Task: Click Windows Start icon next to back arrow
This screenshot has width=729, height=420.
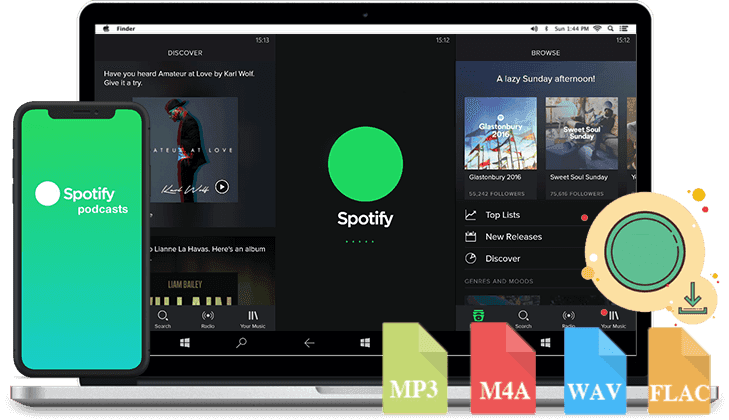Action: 365,343
